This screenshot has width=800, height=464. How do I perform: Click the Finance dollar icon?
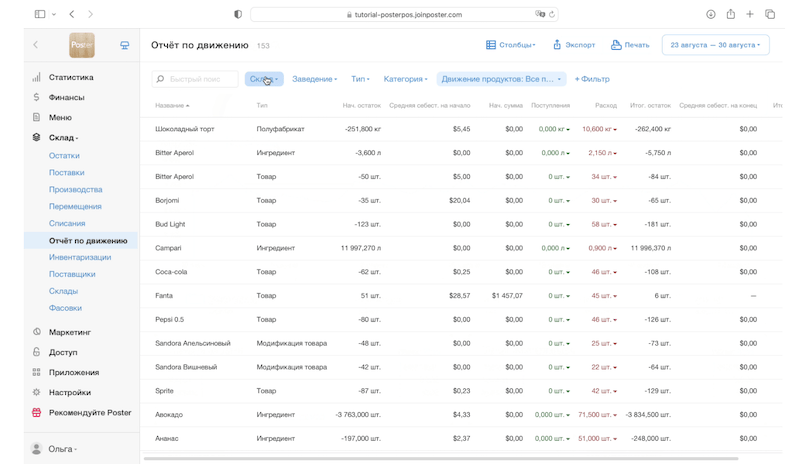pyautogui.click(x=36, y=97)
